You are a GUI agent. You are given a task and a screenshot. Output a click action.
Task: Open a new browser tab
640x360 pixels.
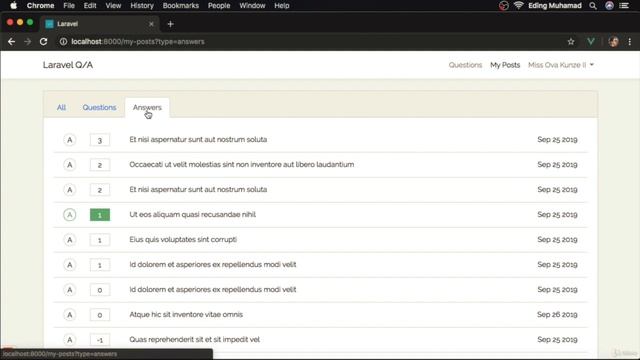pos(170,24)
